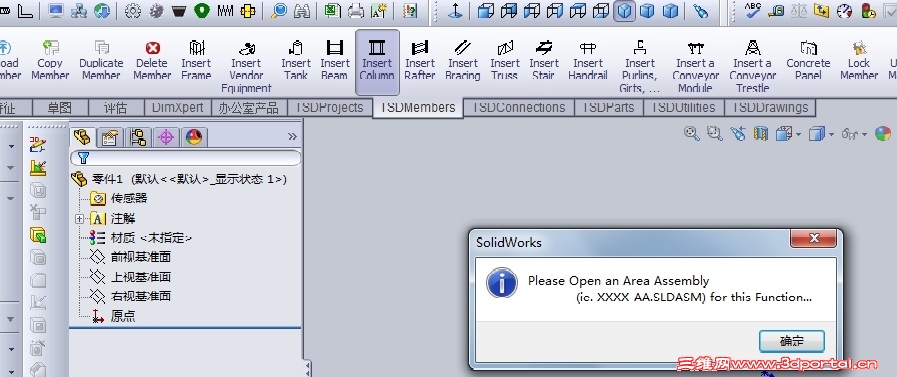Open the DisplayManager color ball tab

pos(194,137)
